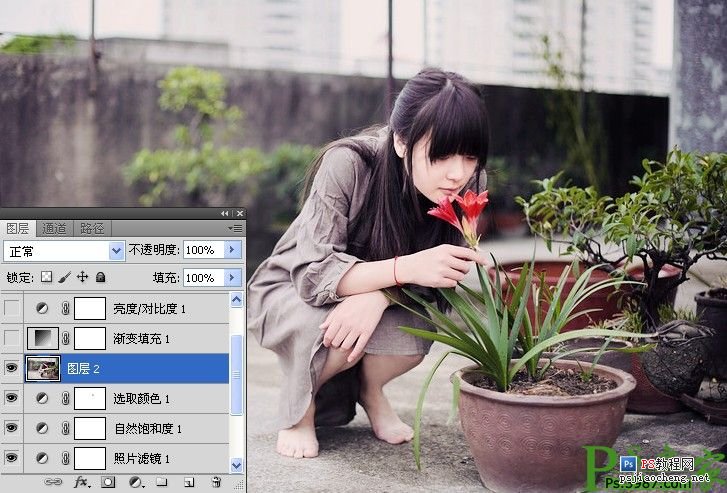Select the 图层 2 layer name
The height and width of the screenshot is (493, 727).
[83, 369]
